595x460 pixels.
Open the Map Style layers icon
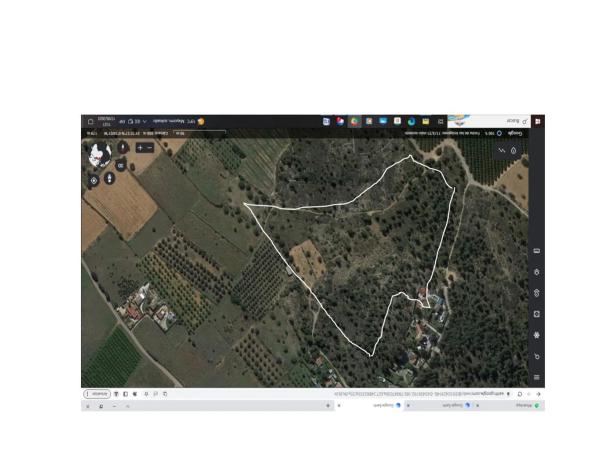coord(537,272)
